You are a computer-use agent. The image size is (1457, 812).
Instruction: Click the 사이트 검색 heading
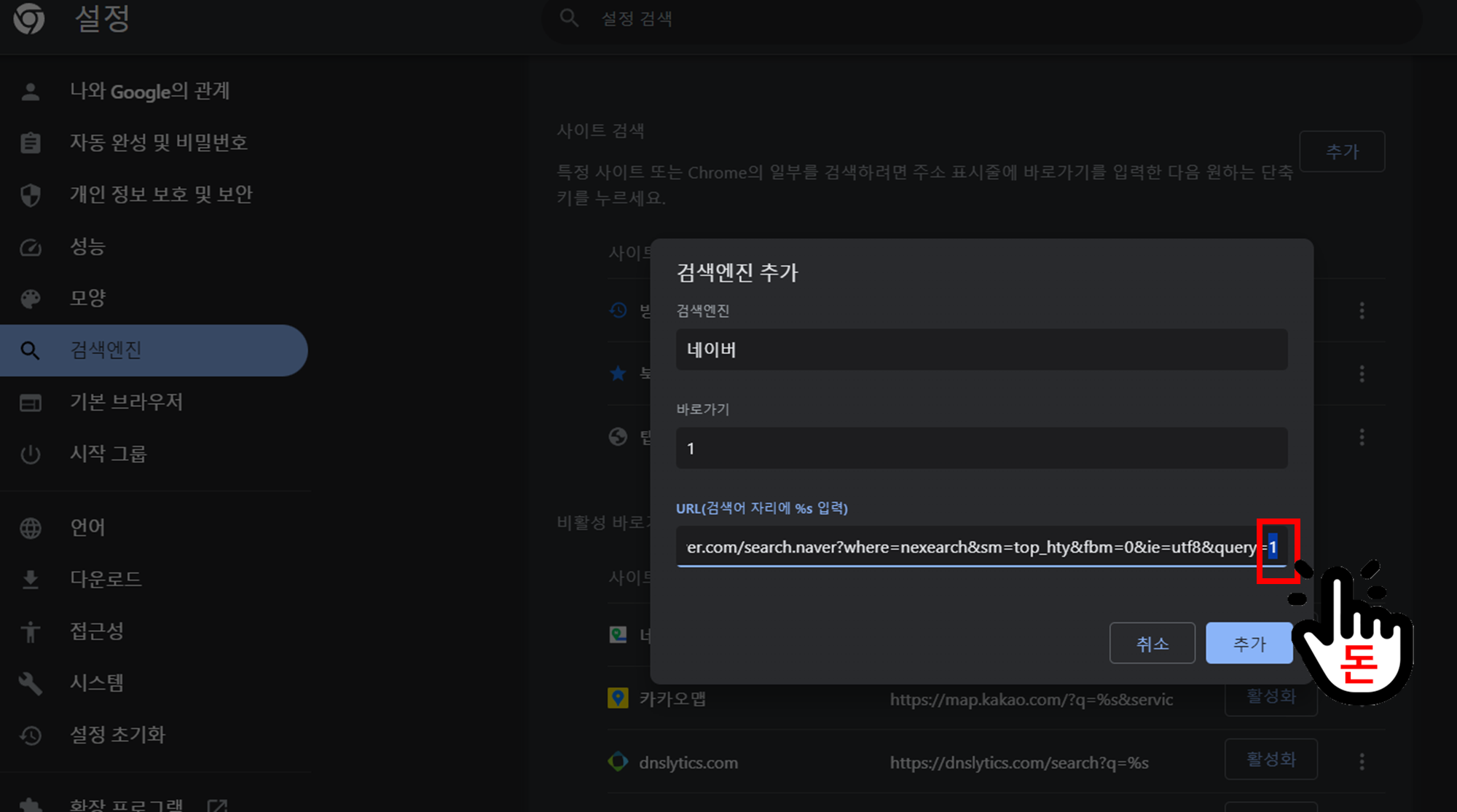600,131
